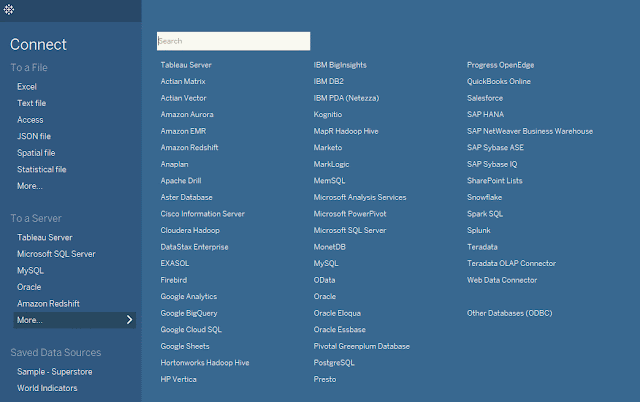
Task: Select MemSQL from the list
Action: coord(329,180)
